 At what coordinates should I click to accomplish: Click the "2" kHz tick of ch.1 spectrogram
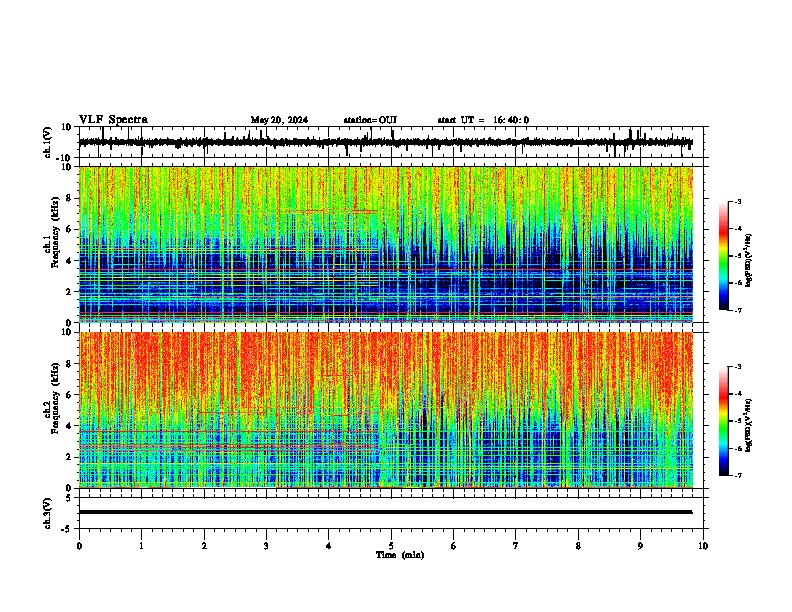coord(70,291)
